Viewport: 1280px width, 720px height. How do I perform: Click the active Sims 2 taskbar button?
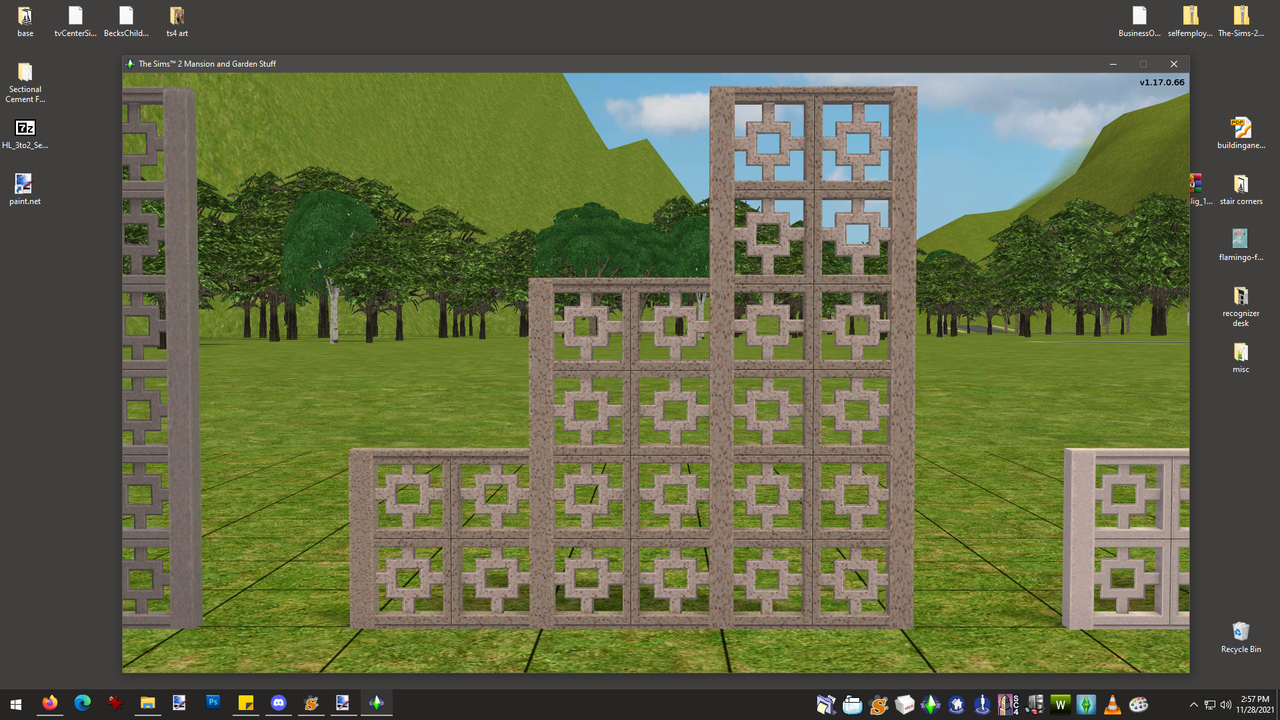(x=376, y=703)
